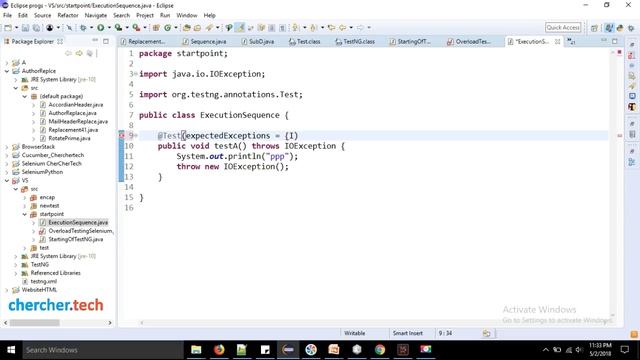Image resolution: width=640 pixels, height=360 pixels.
Task: Click the Smart Insert status bar entry
Action: pos(407,333)
